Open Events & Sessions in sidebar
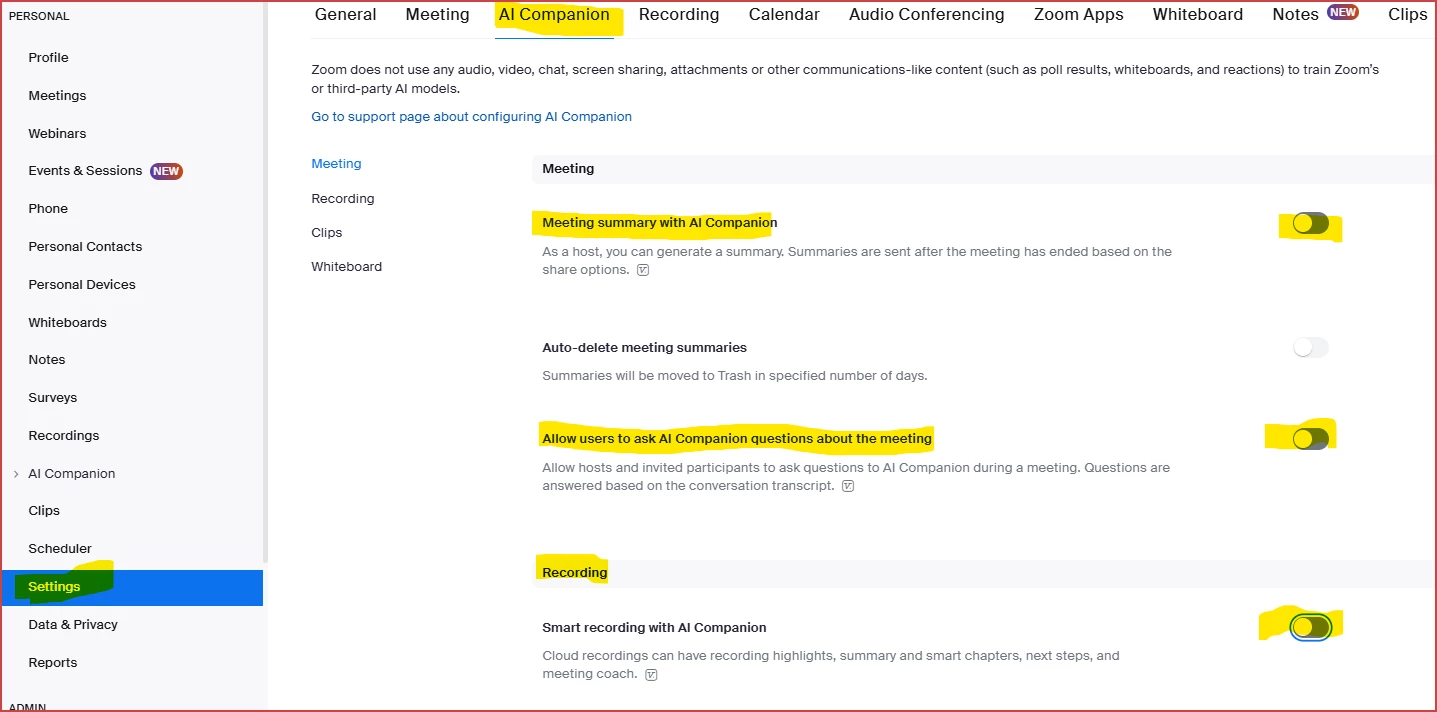1437x712 pixels. 85,171
